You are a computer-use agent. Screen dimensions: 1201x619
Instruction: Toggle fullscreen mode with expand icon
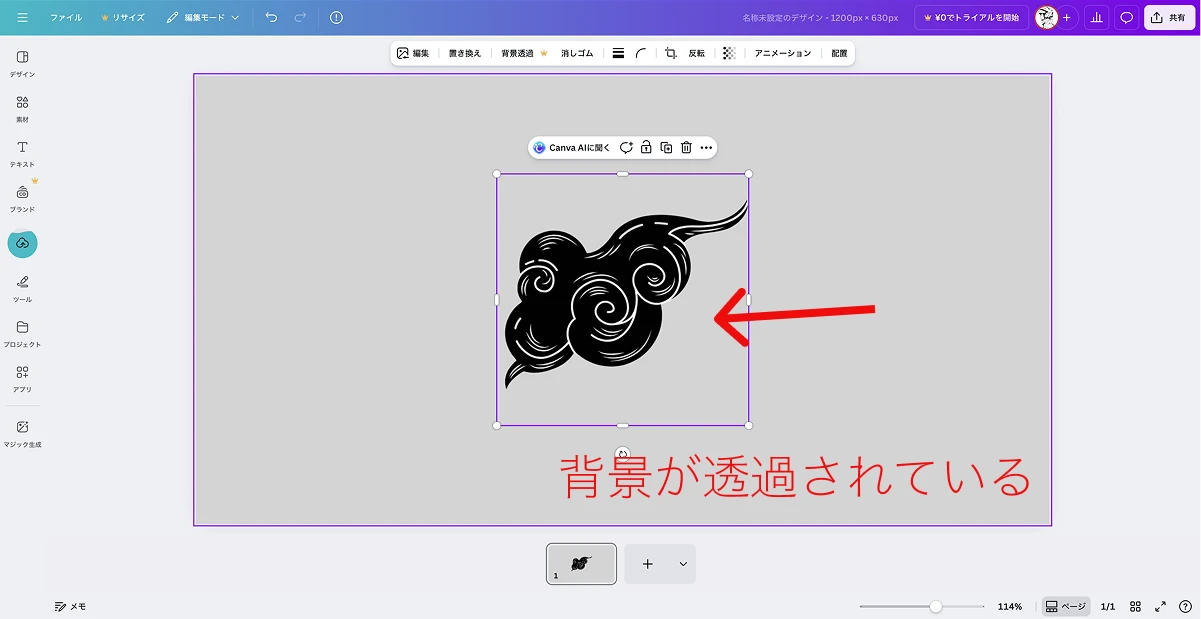click(x=1161, y=607)
